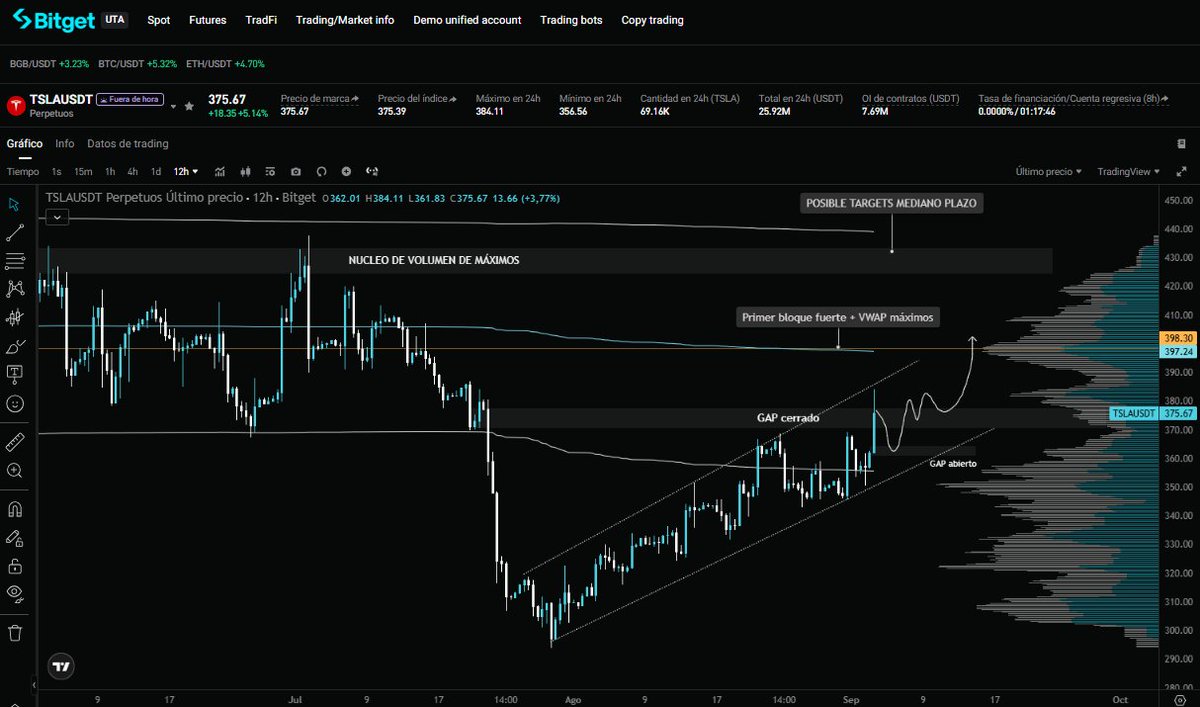Click the Tesla symbol logo
Screen dimensions: 1200x707
[16, 106]
